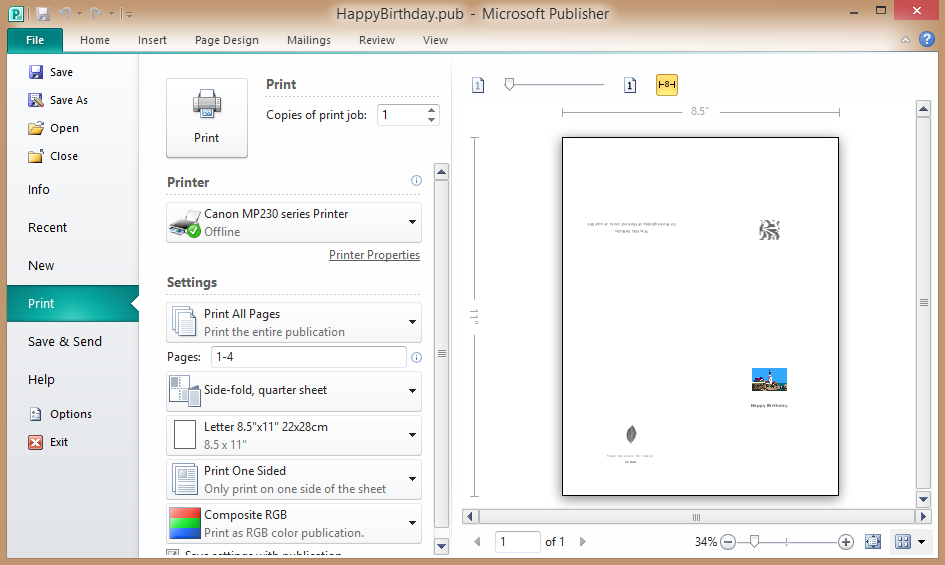Choose Save As in the backstage menu
This screenshot has height=565, width=945.
tap(58, 100)
